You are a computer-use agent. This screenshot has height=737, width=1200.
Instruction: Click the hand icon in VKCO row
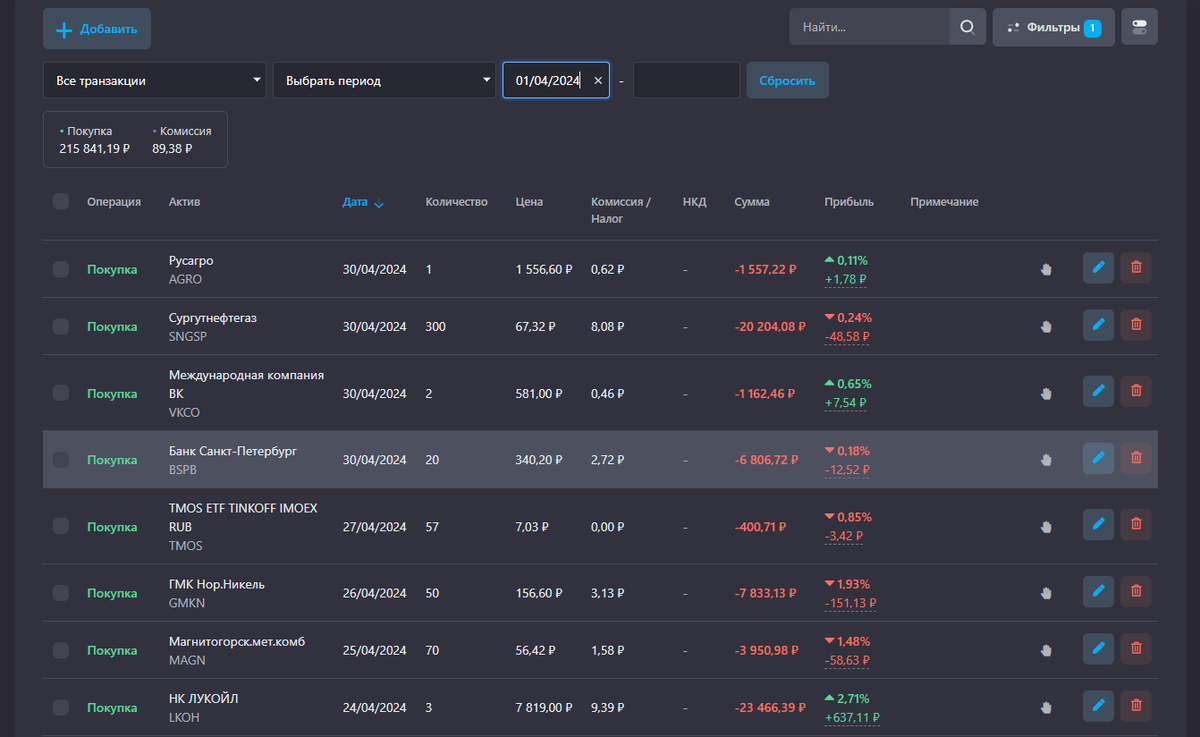(x=1046, y=393)
